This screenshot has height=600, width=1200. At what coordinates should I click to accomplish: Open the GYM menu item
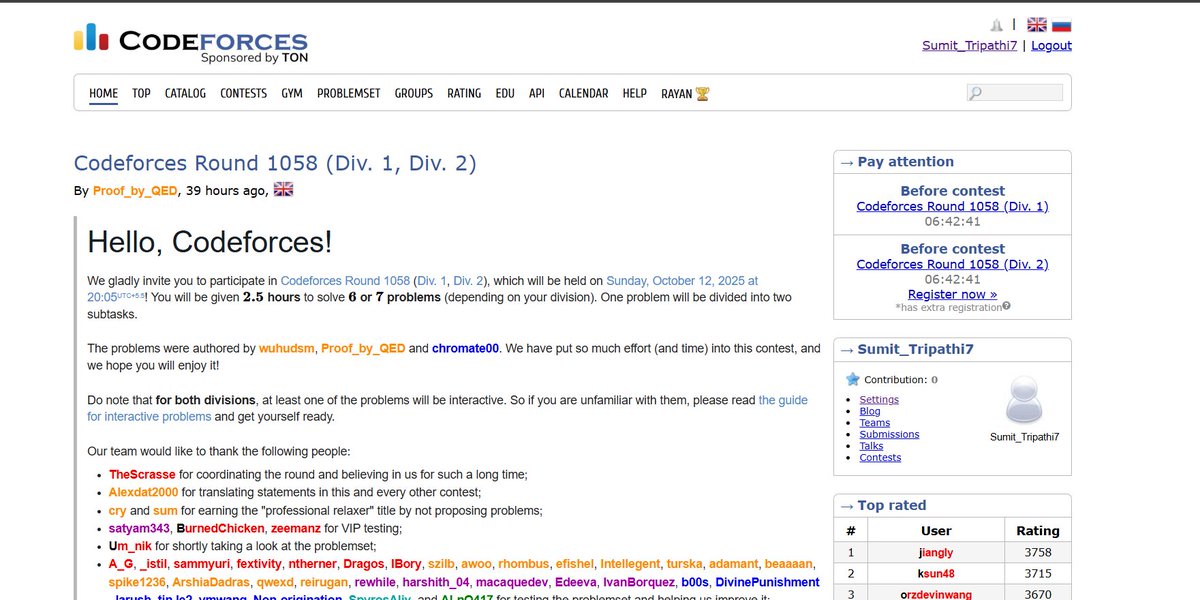[x=292, y=93]
